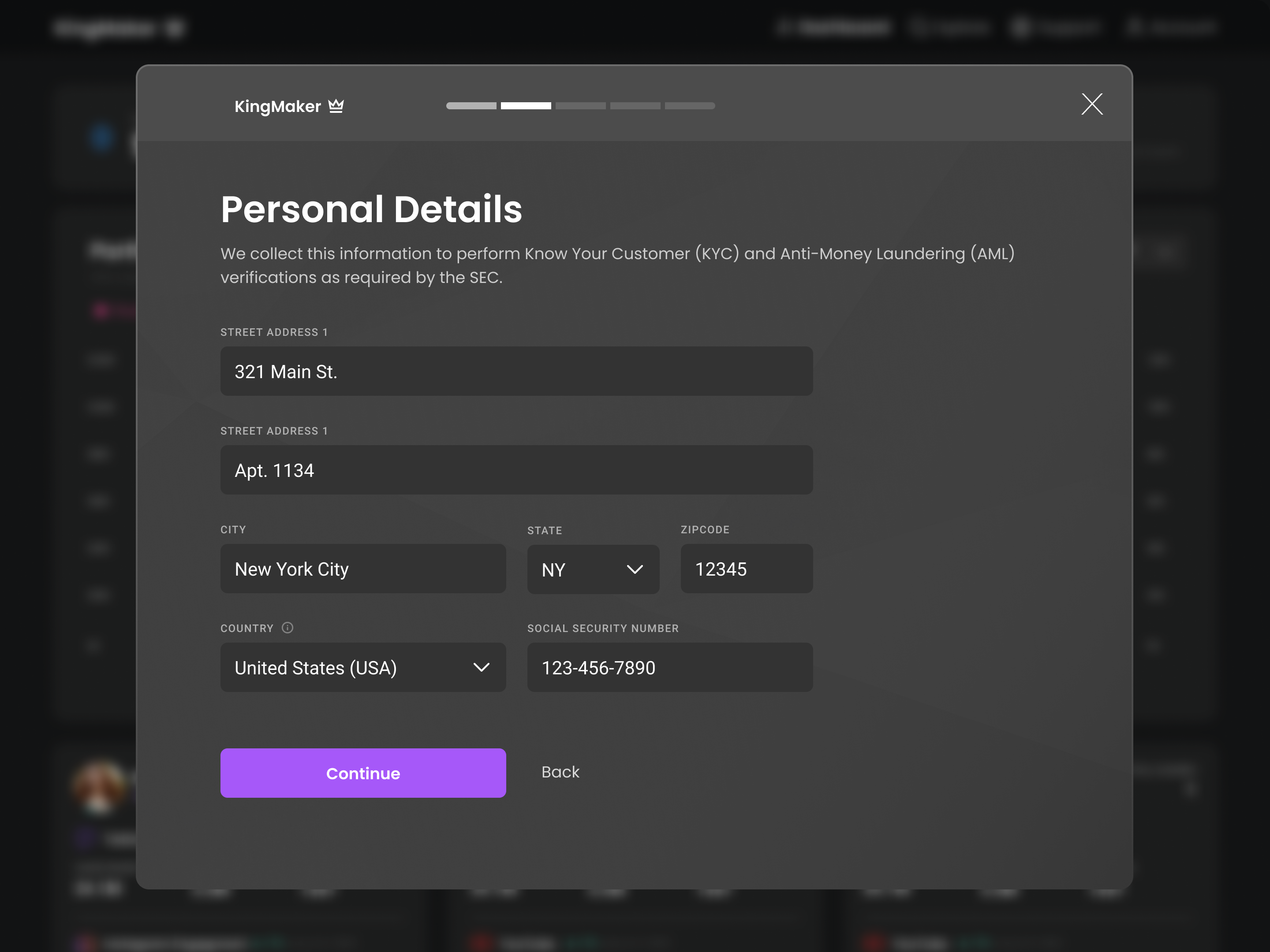Open the State dropdown chevron
This screenshot has width=1270, height=952.
pos(635,569)
